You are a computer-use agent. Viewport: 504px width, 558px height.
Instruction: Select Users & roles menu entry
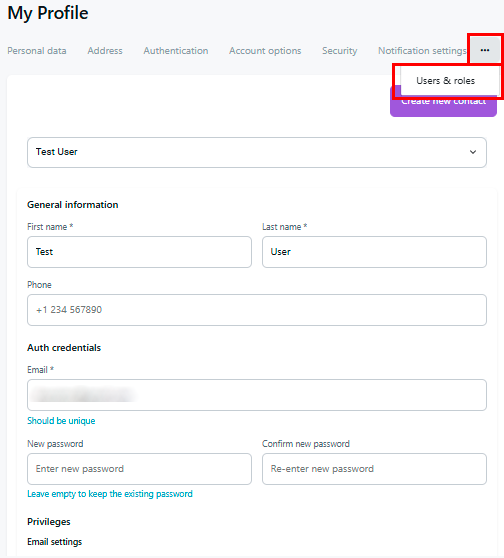[x=446, y=81]
